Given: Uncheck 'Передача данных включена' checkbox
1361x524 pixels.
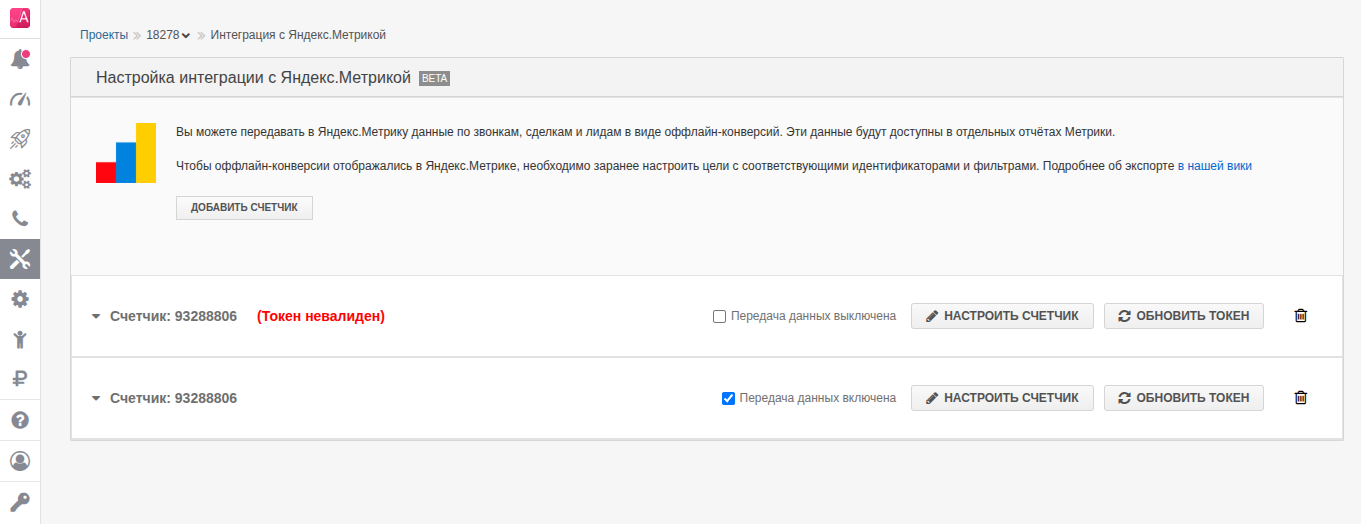Looking at the screenshot, I should tap(728, 399).
